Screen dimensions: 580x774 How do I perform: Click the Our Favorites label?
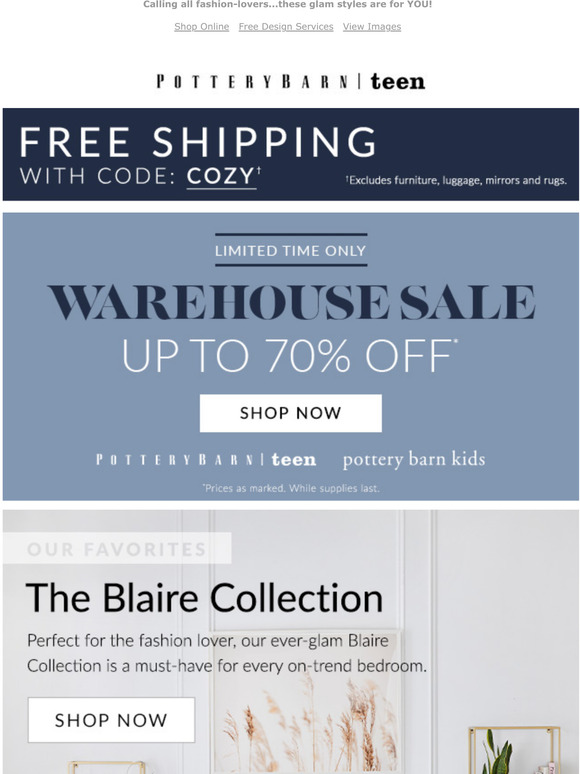click(x=117, y=548)
